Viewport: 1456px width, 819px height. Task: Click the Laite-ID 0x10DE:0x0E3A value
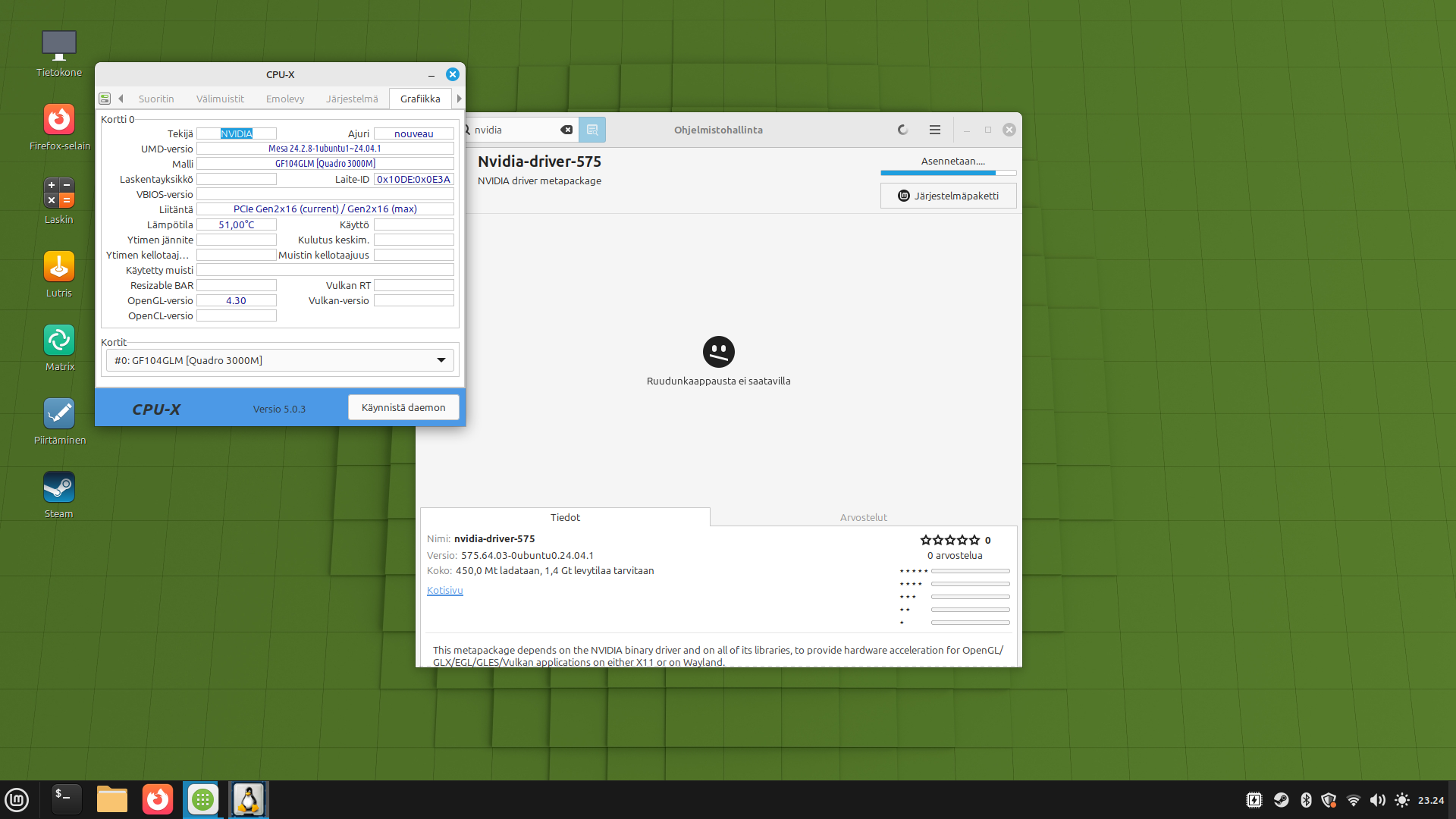(x=414, y=179)
